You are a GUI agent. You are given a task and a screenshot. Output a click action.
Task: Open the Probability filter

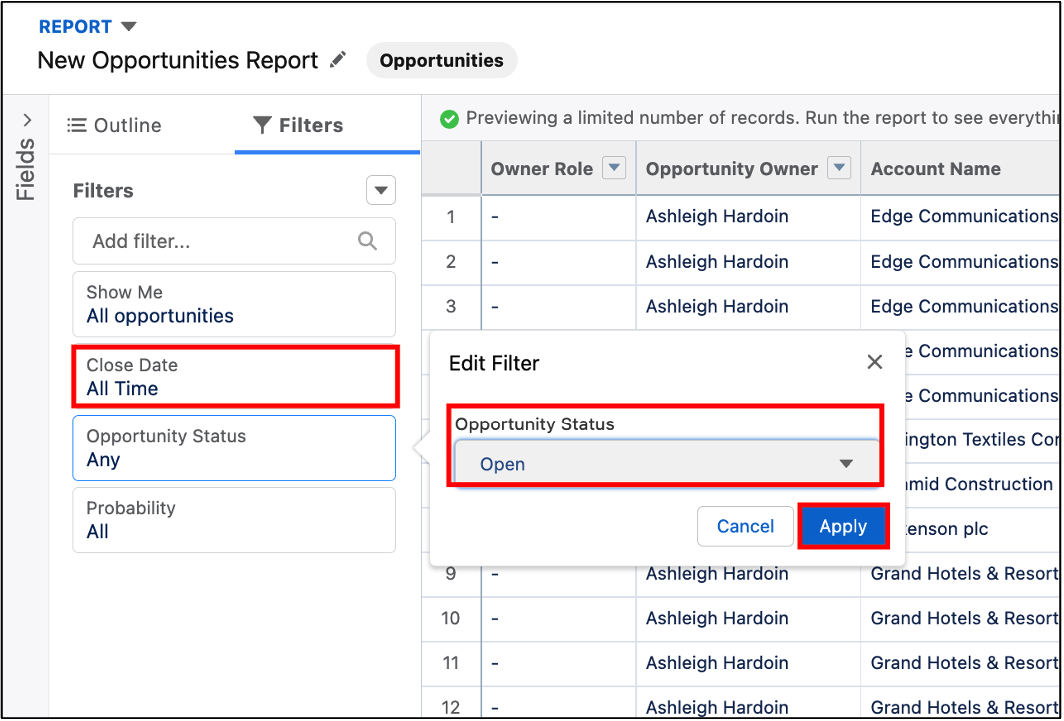[234, 520]
